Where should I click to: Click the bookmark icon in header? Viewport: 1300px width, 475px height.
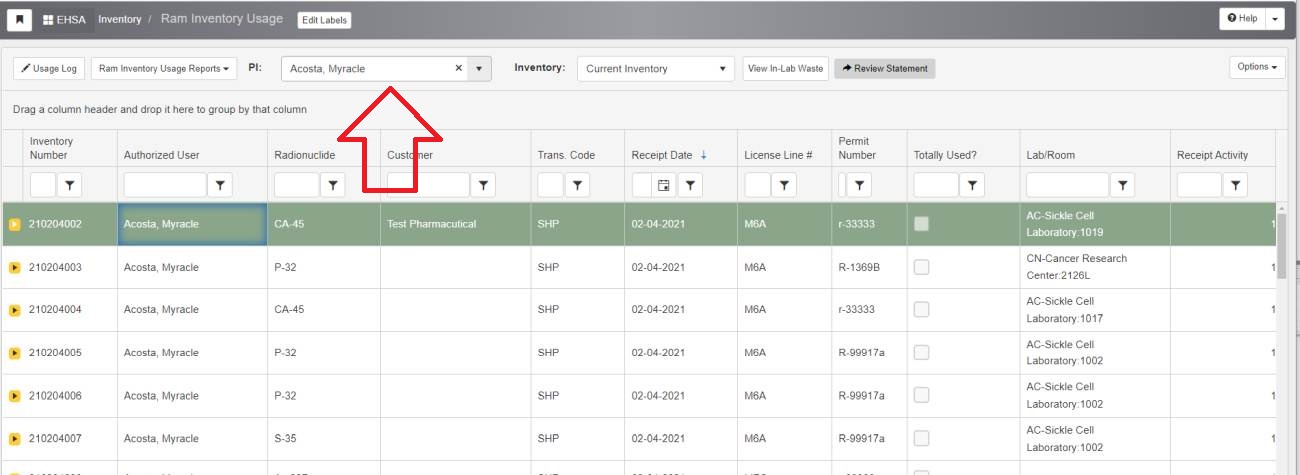click(x=20, y=19)
